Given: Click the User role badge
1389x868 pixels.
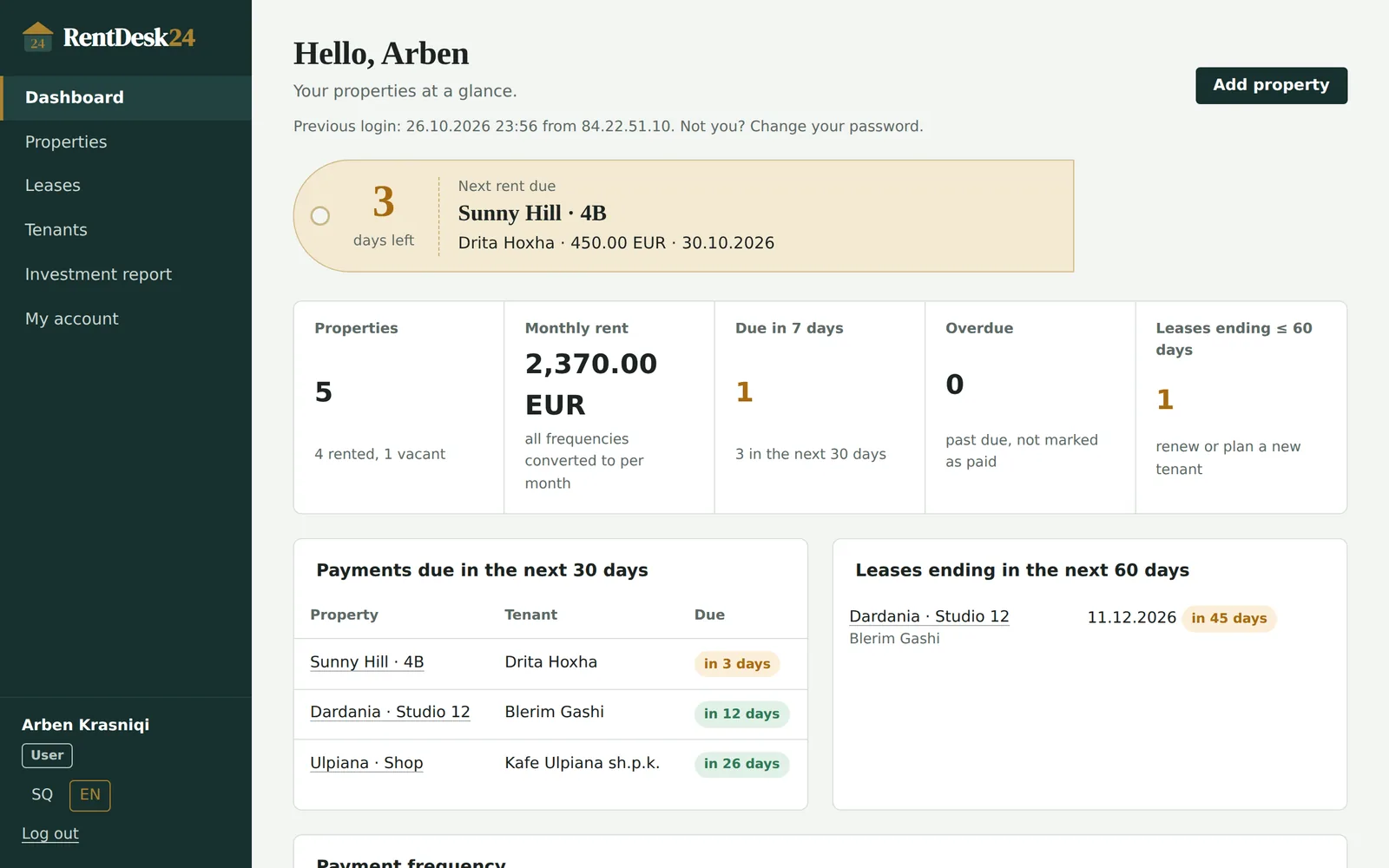Looking at the screenshot, I should coord(47,755).
